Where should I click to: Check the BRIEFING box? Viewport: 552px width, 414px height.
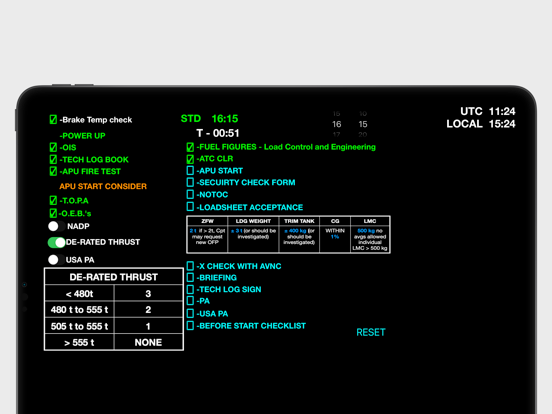(190, 277)
